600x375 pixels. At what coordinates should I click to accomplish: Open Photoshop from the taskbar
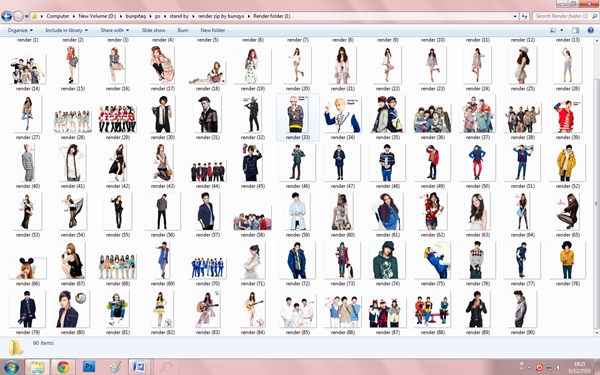(89, 367)
